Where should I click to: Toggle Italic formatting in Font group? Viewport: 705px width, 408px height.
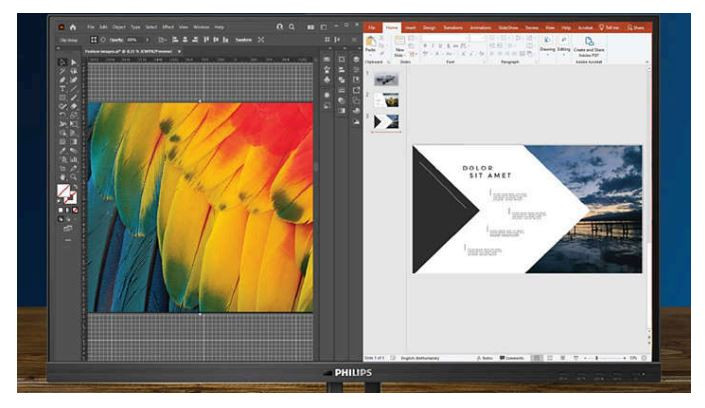433,46
